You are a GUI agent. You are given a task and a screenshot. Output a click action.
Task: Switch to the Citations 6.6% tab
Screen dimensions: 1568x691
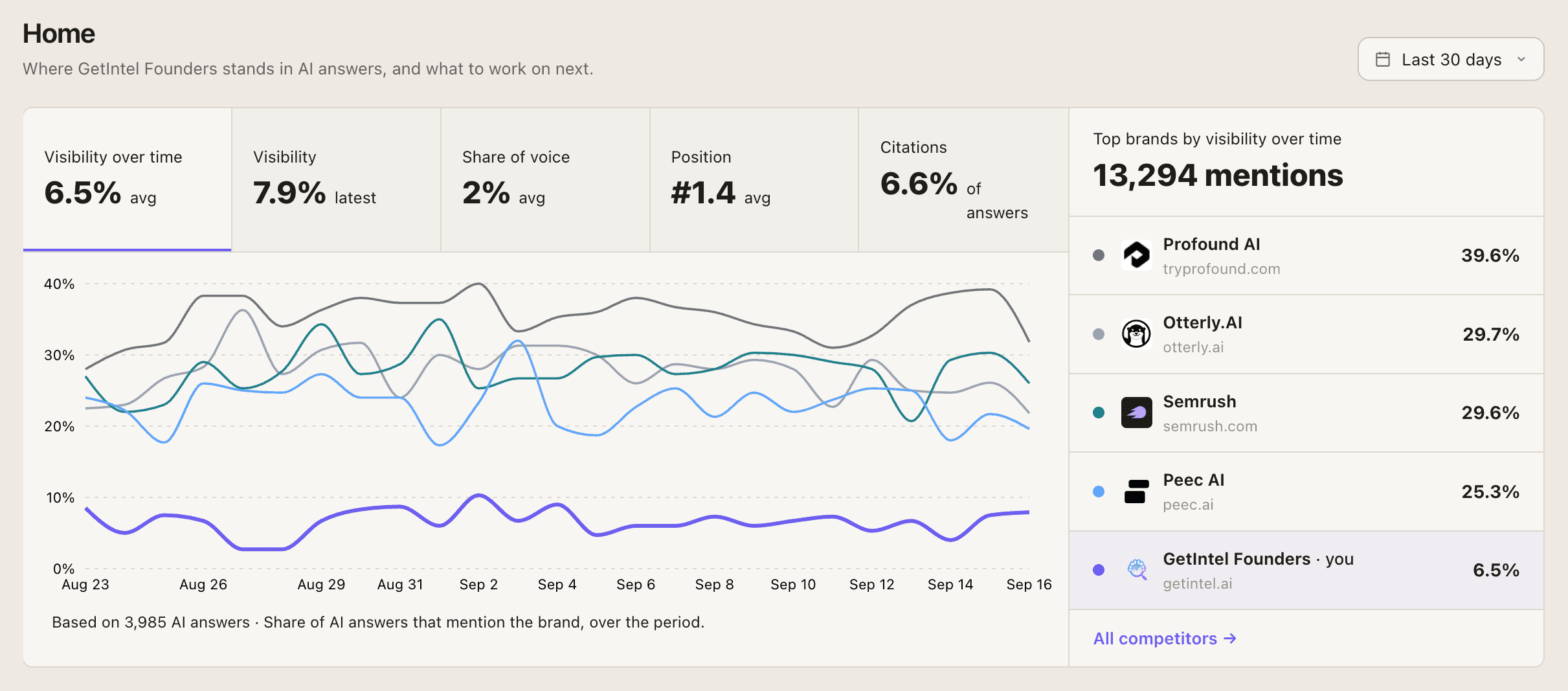(x=963, y=179)
